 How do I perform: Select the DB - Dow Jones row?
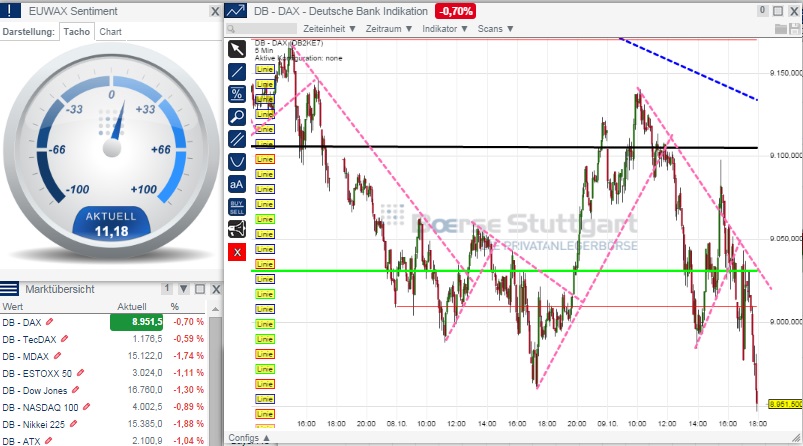pyautogui.click(x=103, y=390)
